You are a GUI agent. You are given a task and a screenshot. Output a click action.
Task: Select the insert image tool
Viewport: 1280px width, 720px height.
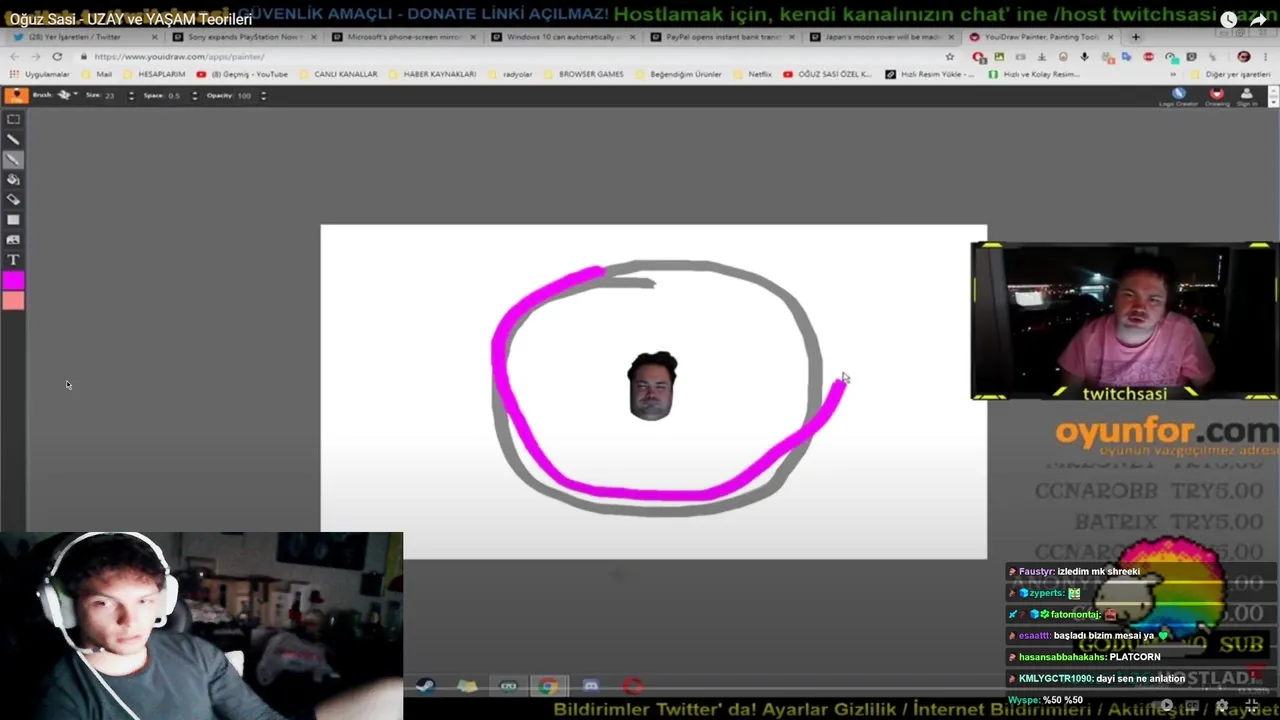13,239
